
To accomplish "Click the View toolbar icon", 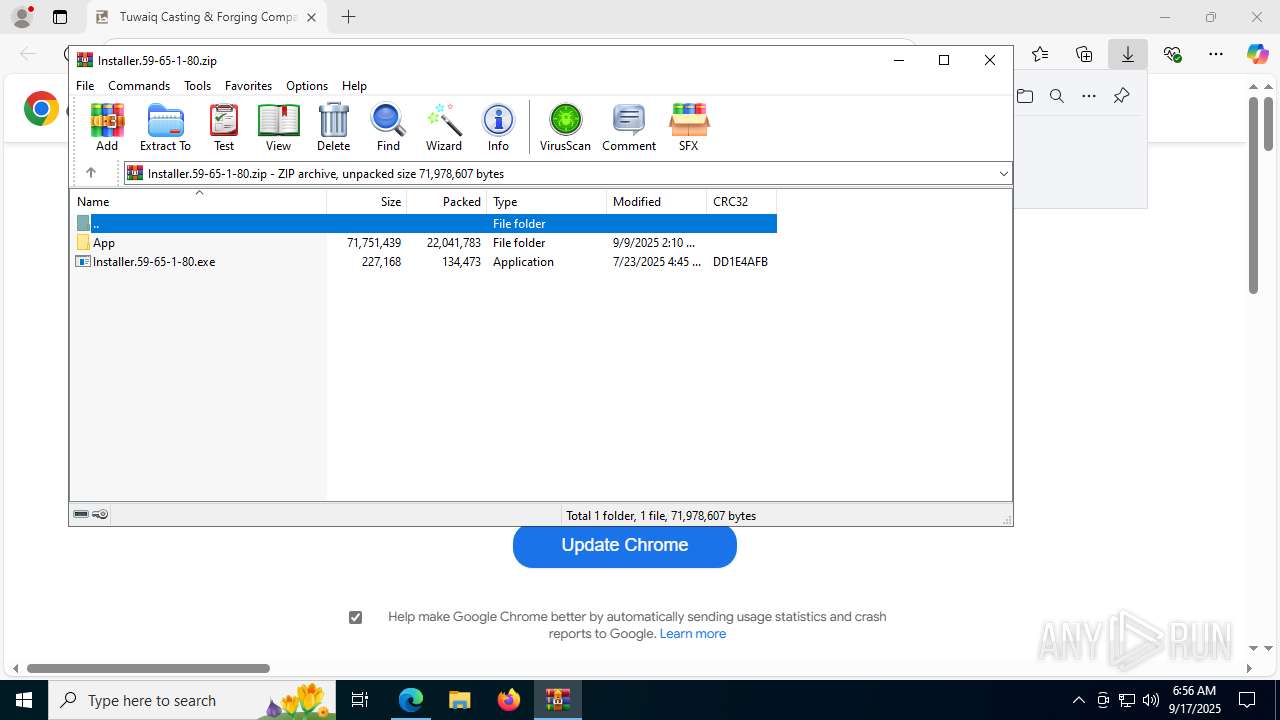I will (x=278, y=127).
